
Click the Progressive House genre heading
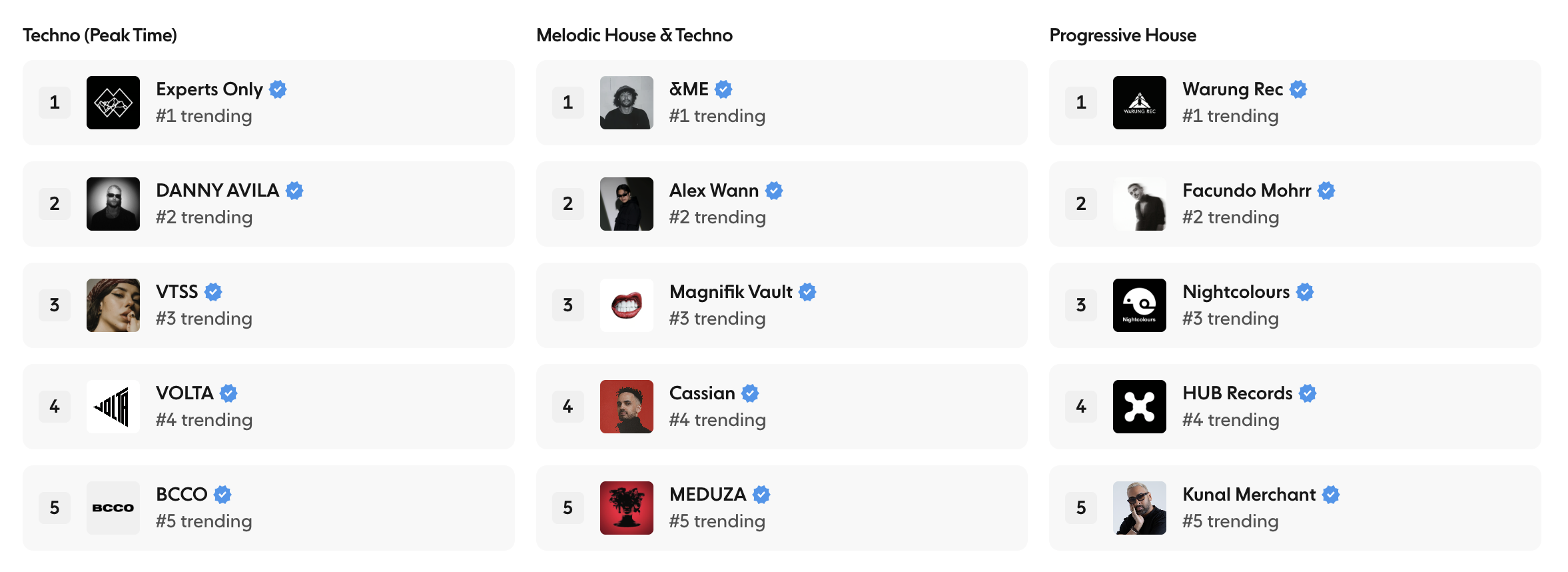coord(1122,35)
